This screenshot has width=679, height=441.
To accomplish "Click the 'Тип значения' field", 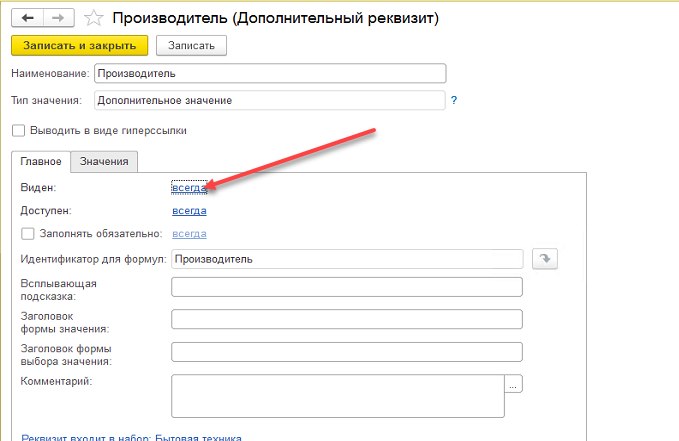I will [x=269, y=100].
